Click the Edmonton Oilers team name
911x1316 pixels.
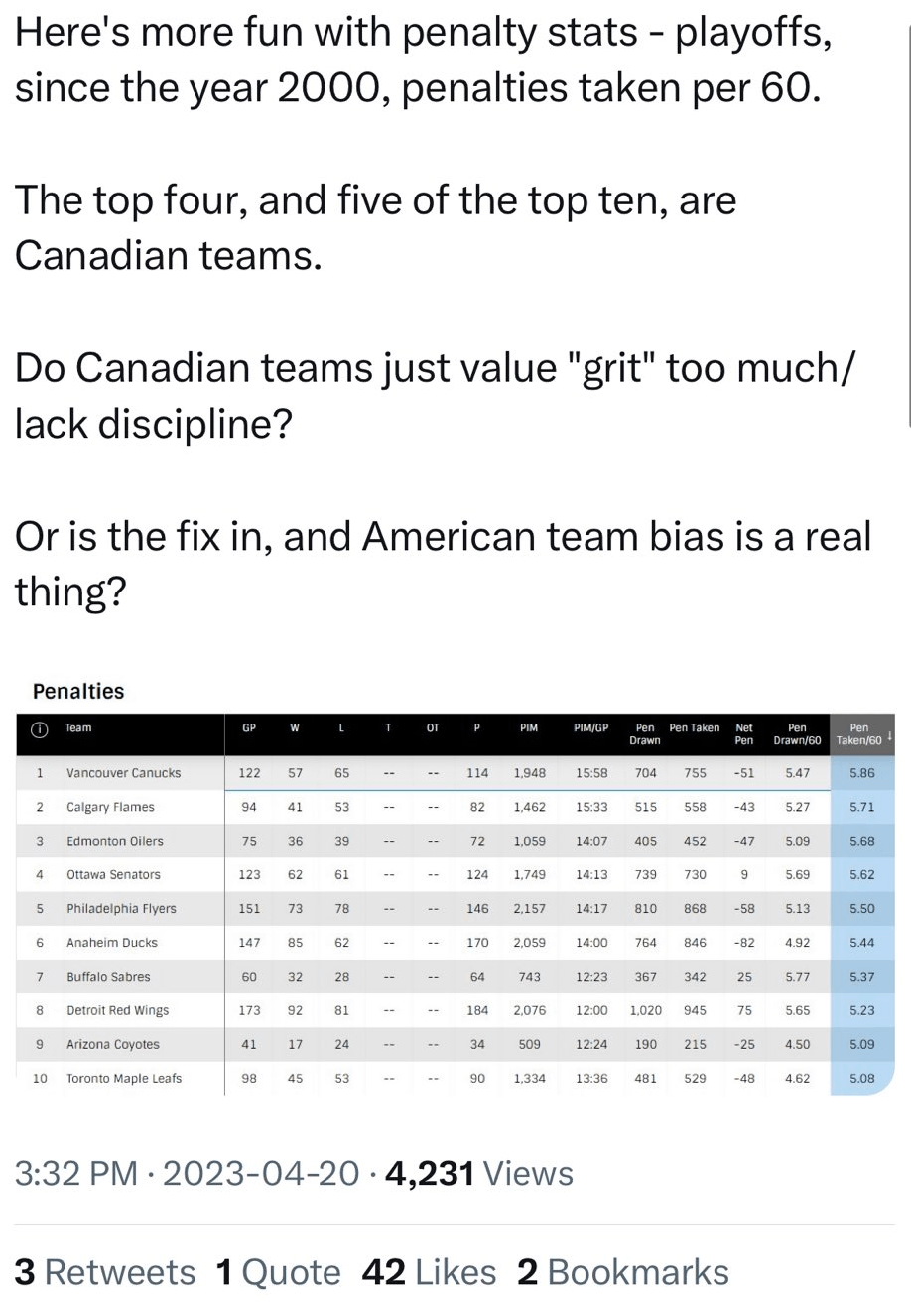(x=115, y=841)
